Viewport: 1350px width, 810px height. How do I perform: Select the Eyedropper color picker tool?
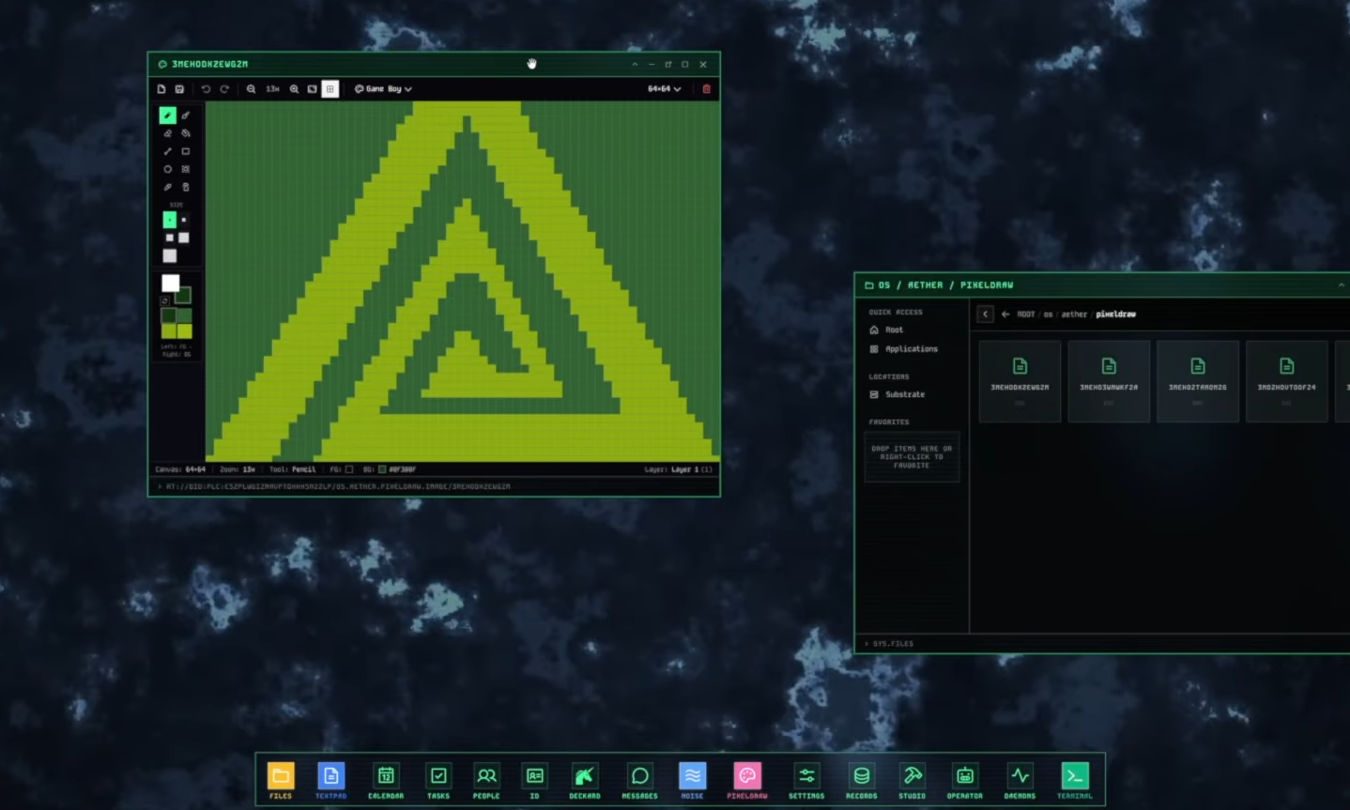tap(168, 187)
